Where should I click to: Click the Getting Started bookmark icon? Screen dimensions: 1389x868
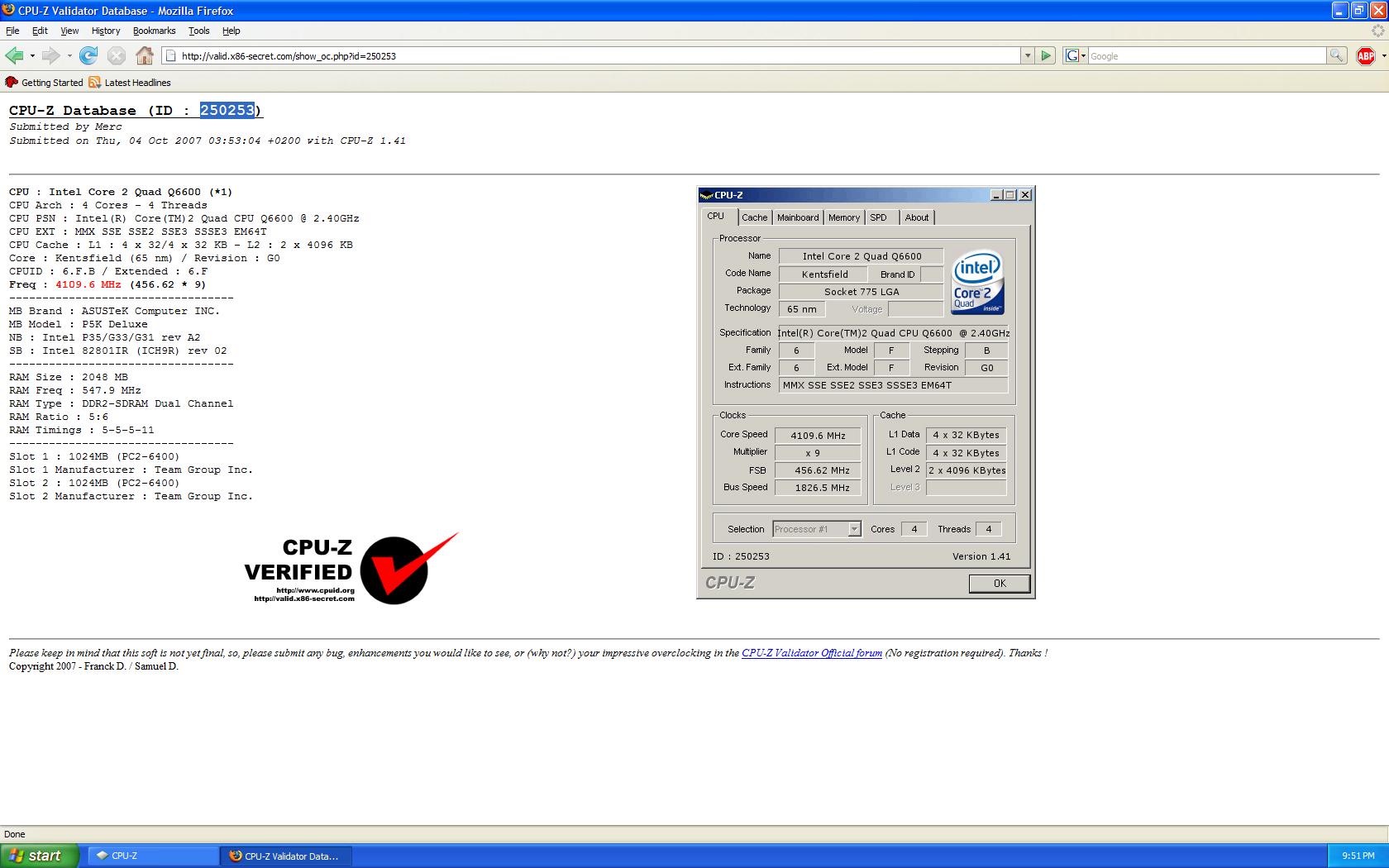tap(12, 83)
